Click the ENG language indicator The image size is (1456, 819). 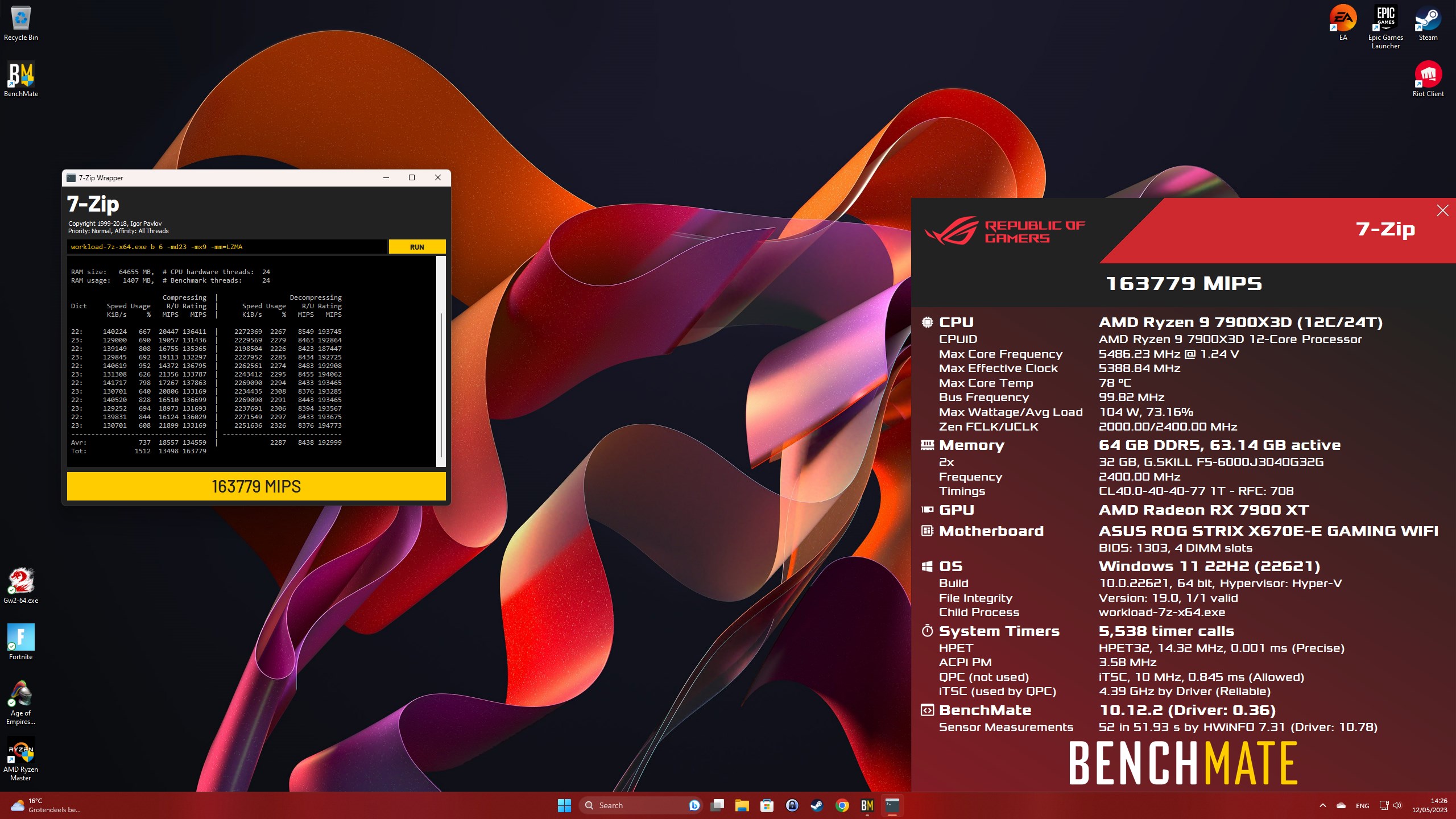[1362, 805]
